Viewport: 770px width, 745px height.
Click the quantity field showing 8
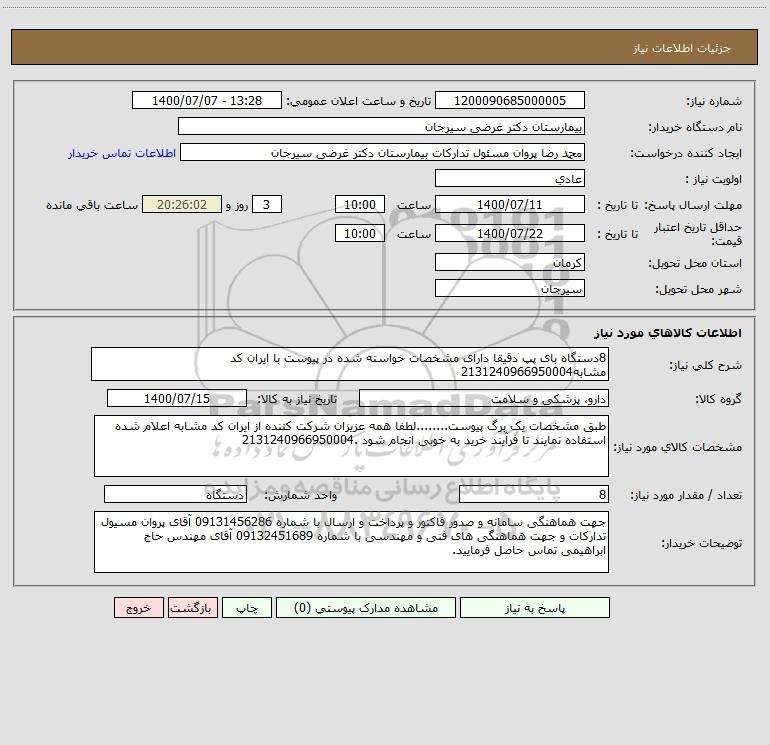click(x=534, y=495)
